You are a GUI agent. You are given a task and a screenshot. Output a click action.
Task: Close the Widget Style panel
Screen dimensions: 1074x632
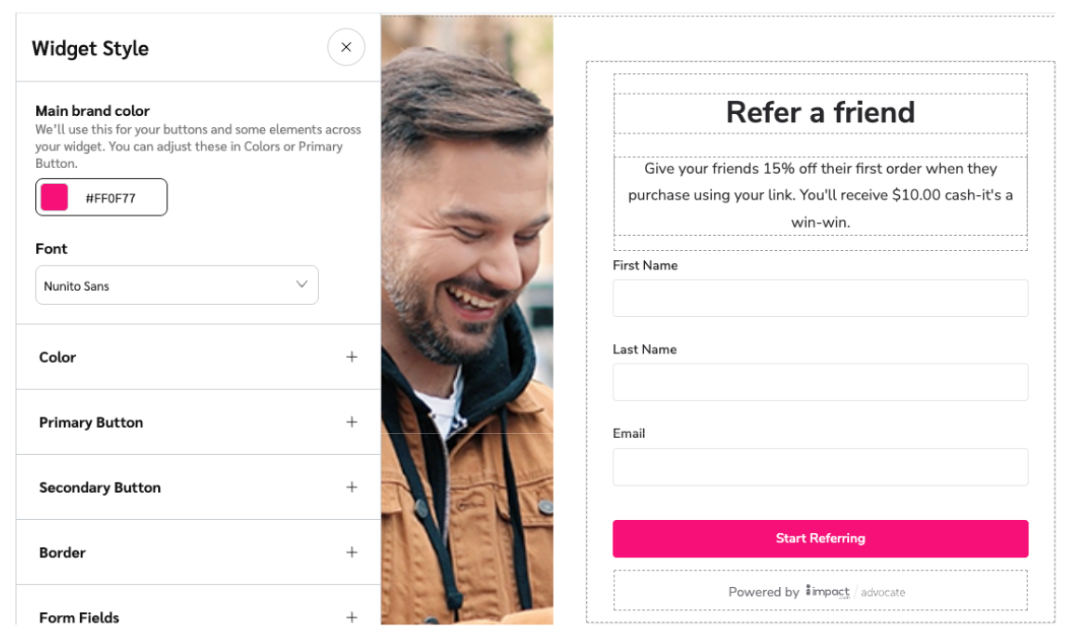pyautogui.click(x=346, y=47)
